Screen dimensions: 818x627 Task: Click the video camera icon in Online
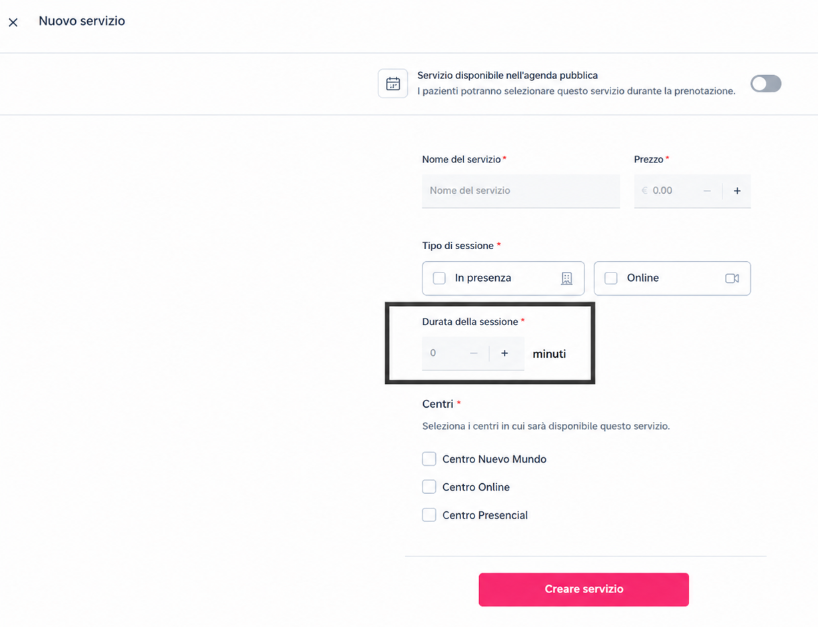tap(732, 279)
